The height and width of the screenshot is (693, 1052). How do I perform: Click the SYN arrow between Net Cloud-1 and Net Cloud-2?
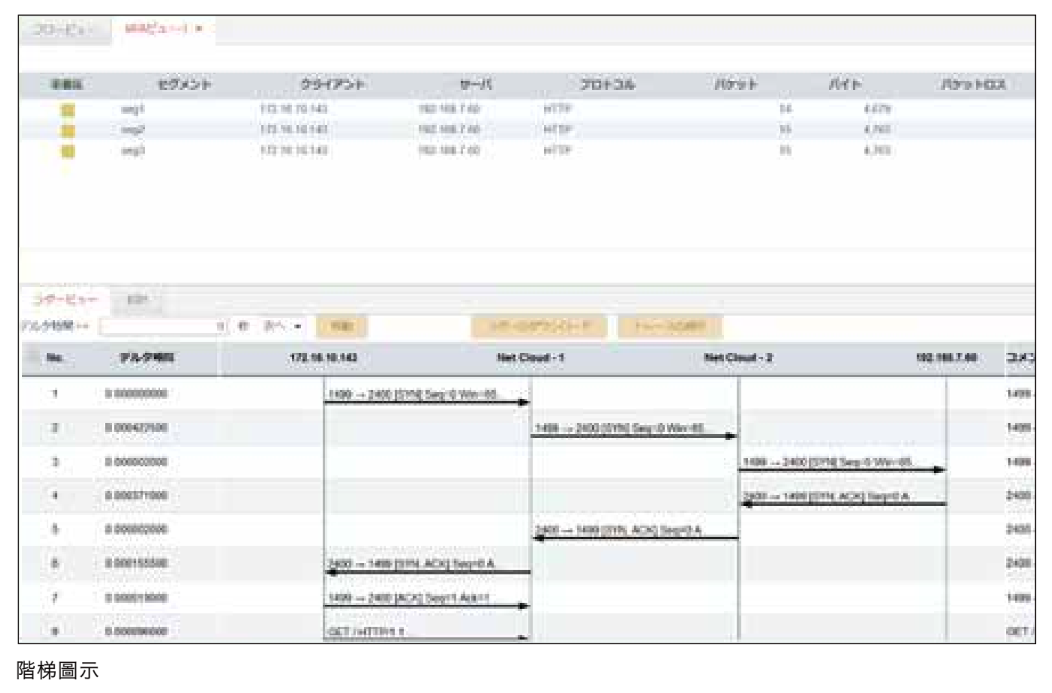coord(634,435)
